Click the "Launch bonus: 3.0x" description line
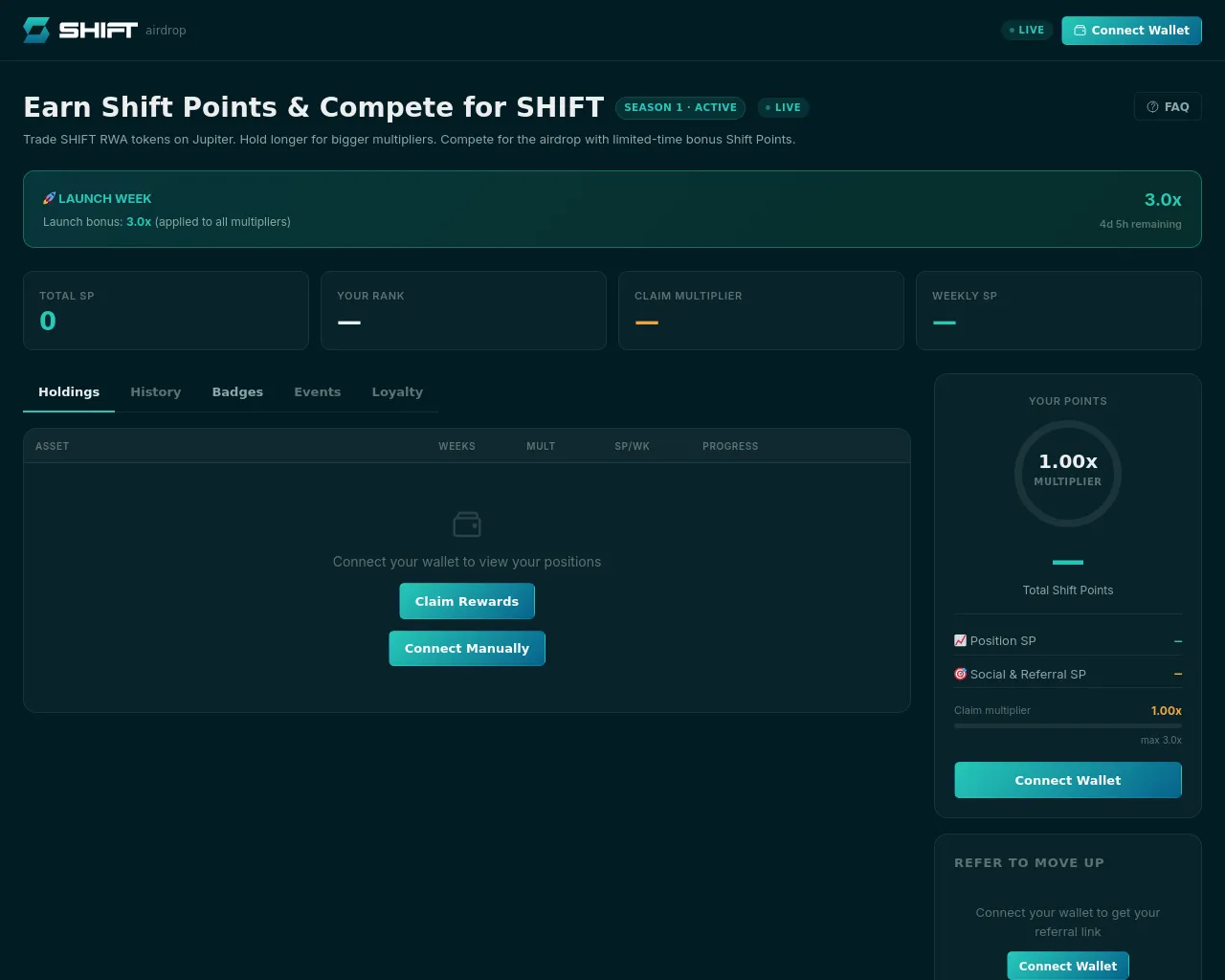 tap(167, 222)
